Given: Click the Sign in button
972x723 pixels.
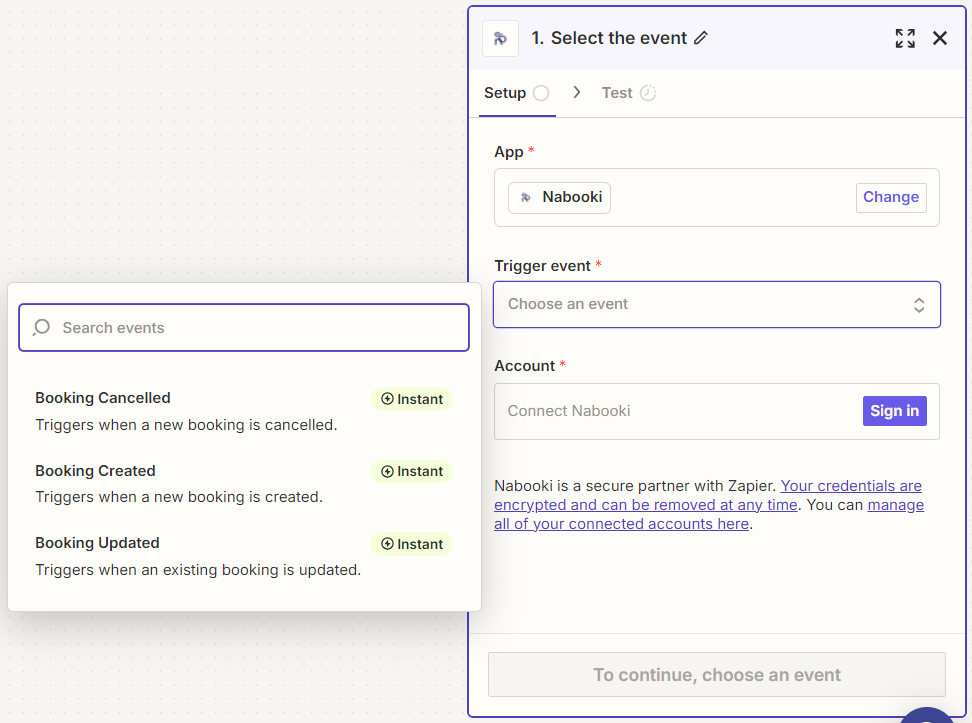Looking at the screenshot, I should tap(895, 411).
